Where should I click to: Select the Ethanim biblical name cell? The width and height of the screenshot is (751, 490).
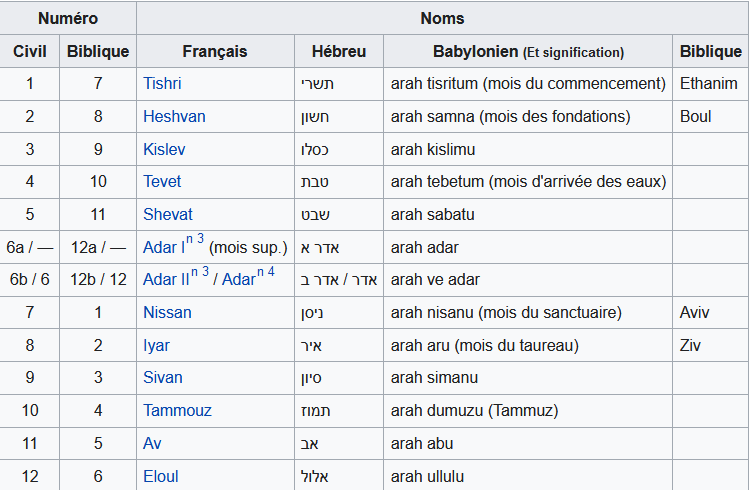point(710,83)
